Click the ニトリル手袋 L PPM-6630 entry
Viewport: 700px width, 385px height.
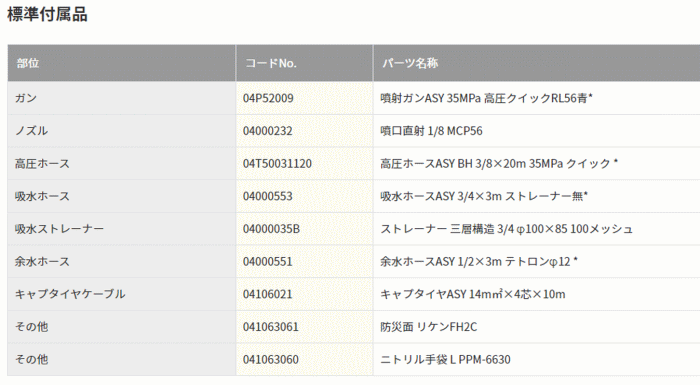(x=445, y=359)
